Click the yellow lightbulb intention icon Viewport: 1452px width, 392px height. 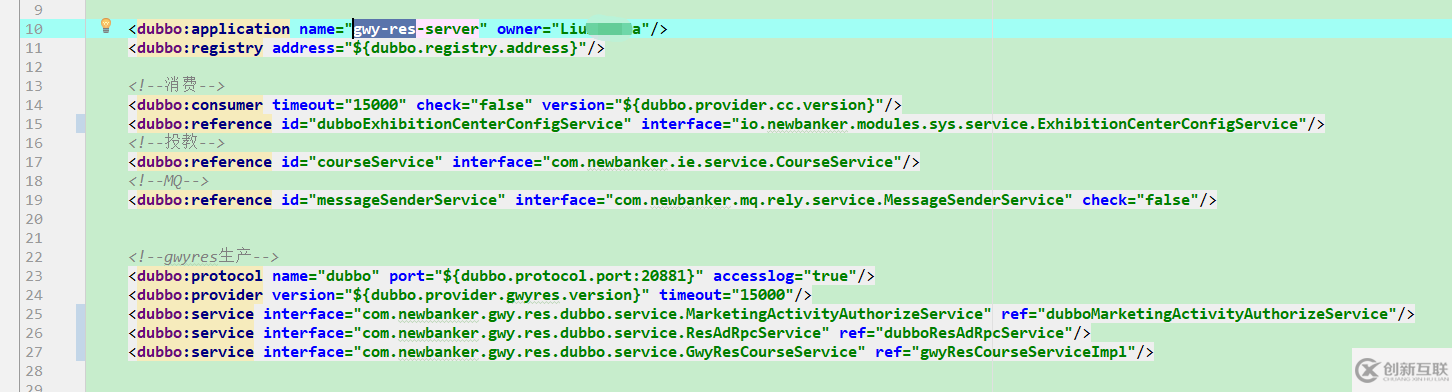(106, 27)
